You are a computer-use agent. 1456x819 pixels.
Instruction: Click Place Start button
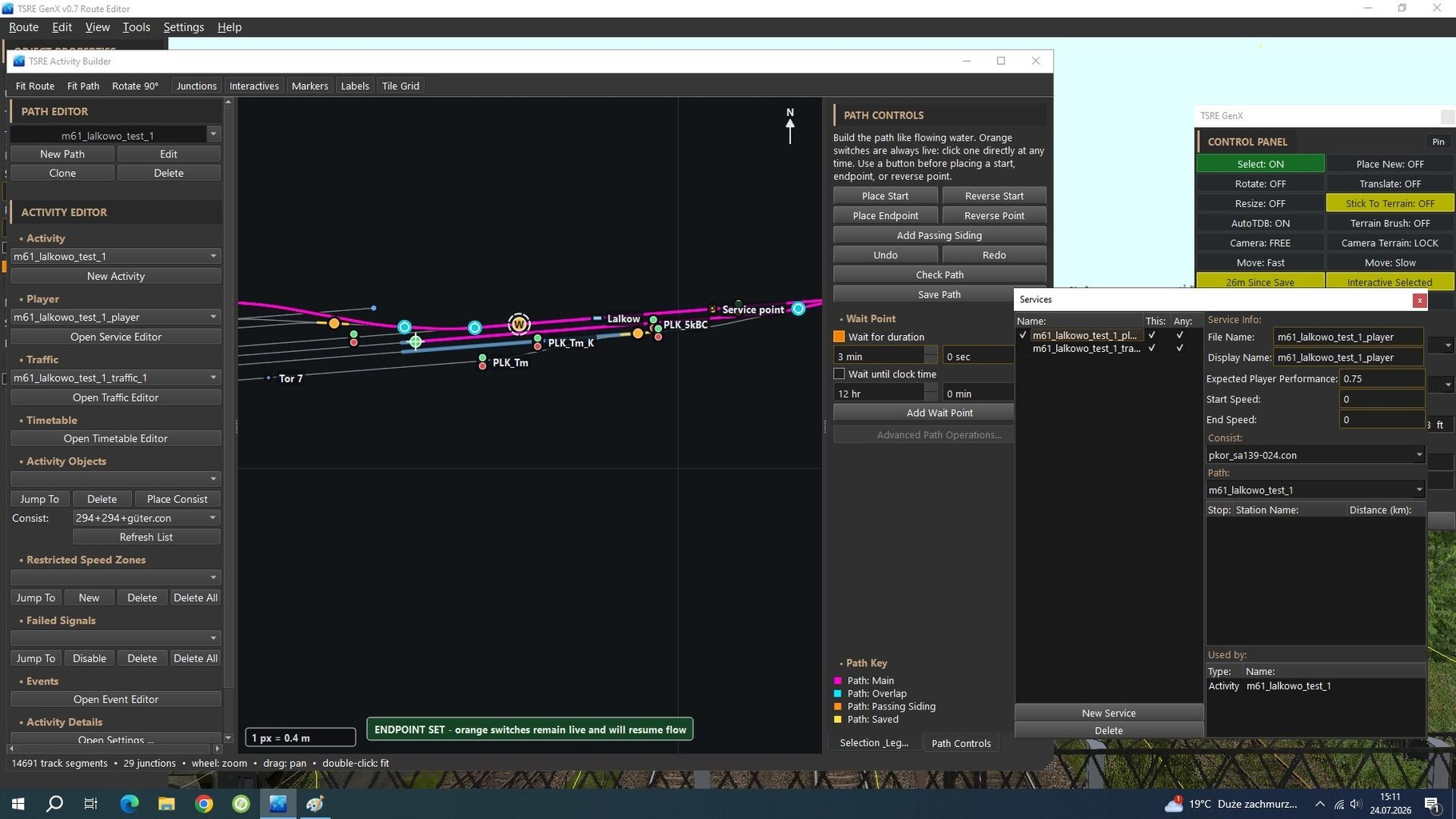coord(885,196)
